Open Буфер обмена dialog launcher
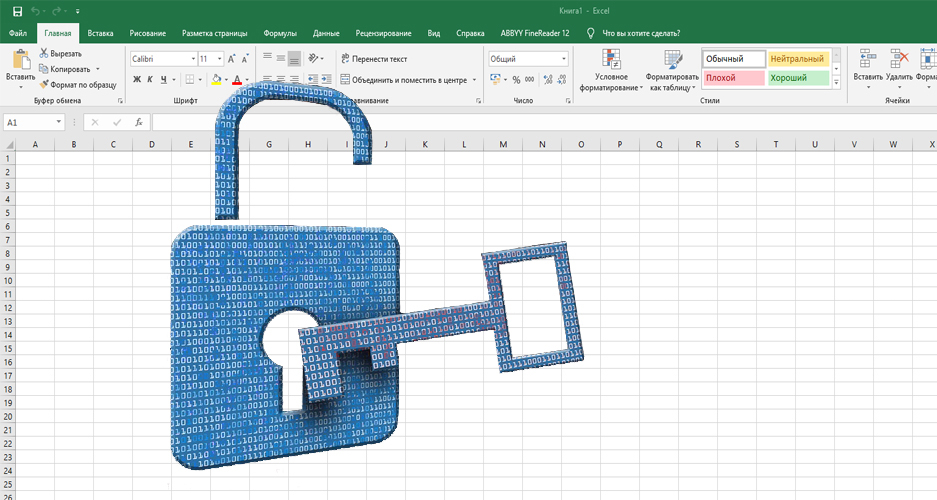Viewport: 937px width, 500px height. point(121,101)
